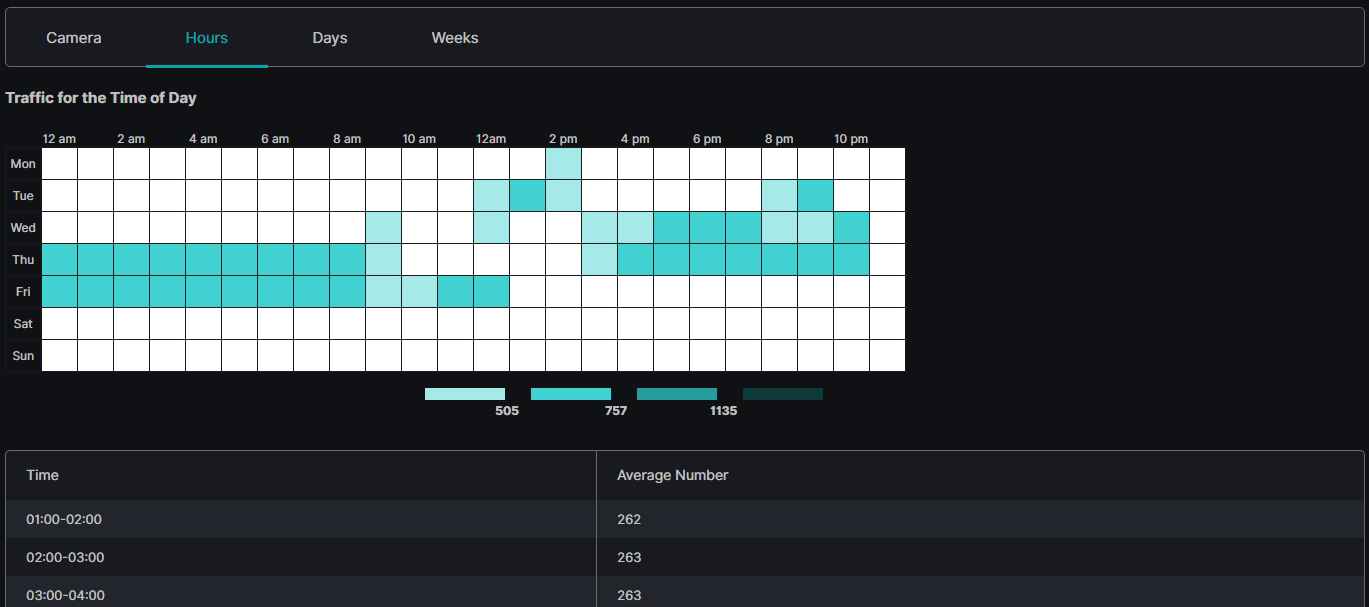Select the Sunday 10 pm heatmap cell

pos(852,356)
